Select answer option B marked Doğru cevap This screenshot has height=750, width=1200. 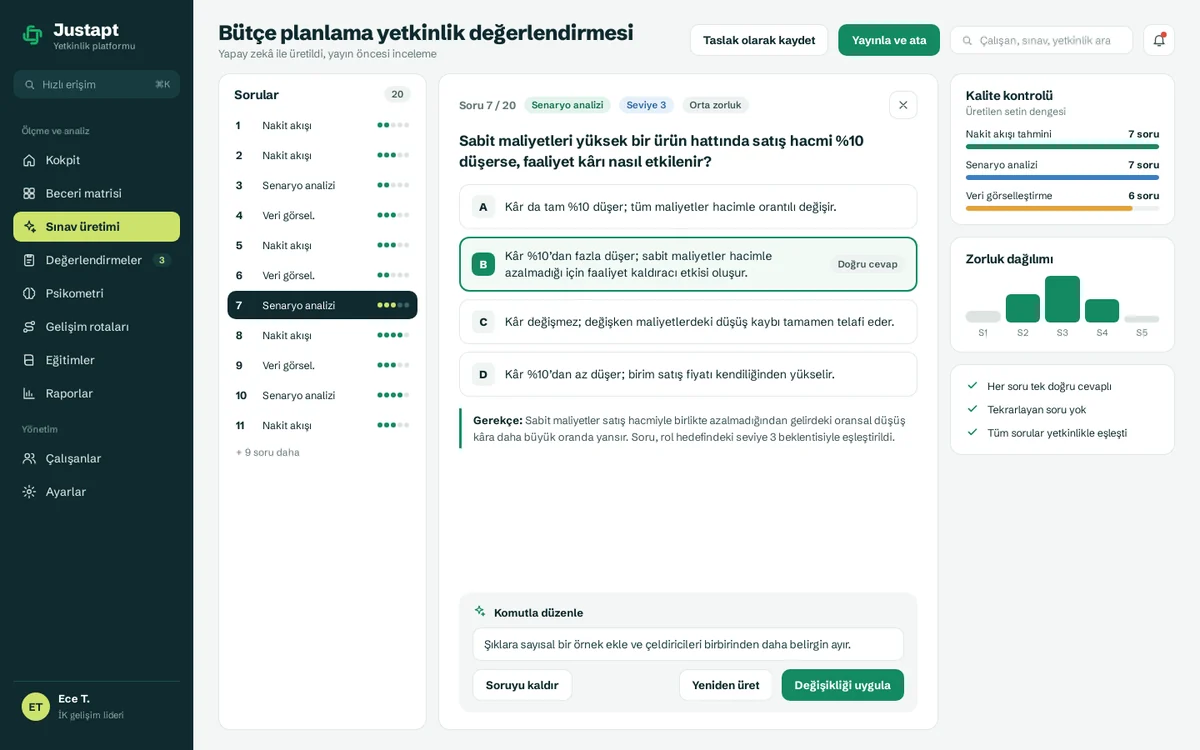[x=688, y=264]
